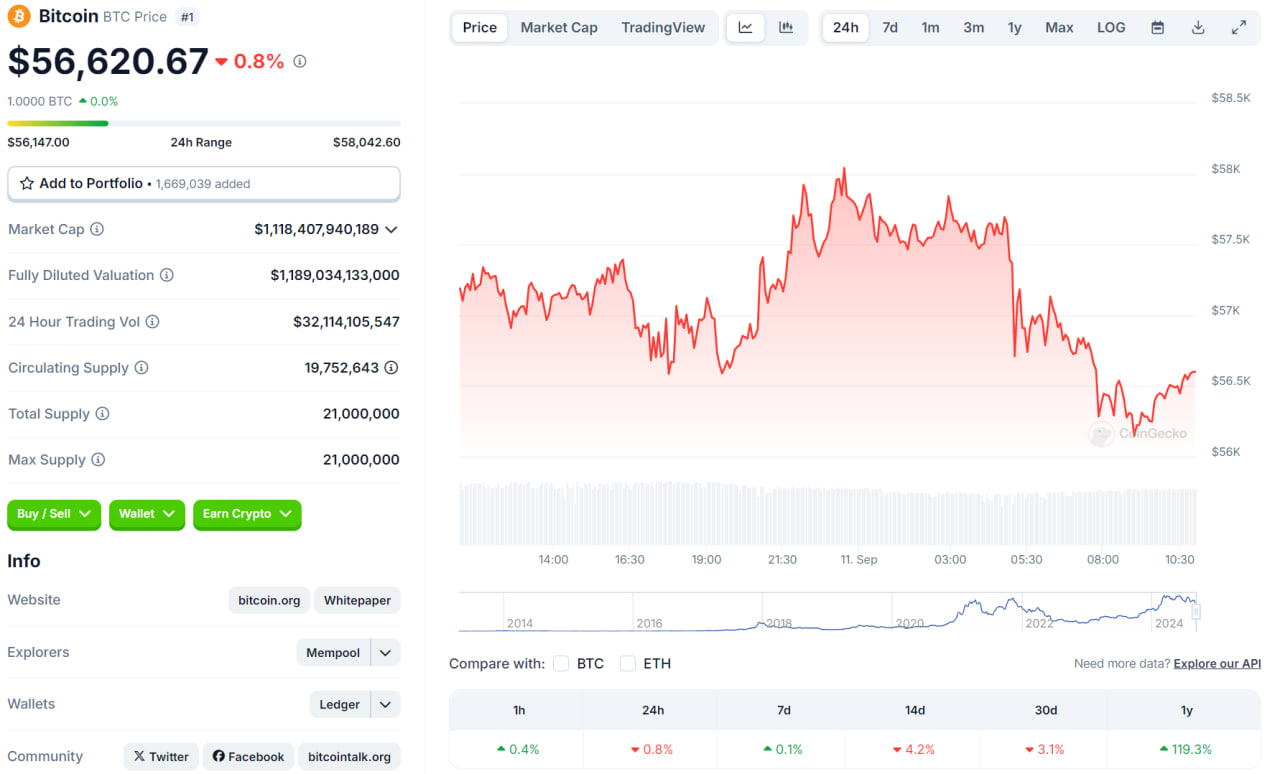Click the 14d 4.2% change cell
This screenshot has height=774, width=1280.
[x=914, y=749]
